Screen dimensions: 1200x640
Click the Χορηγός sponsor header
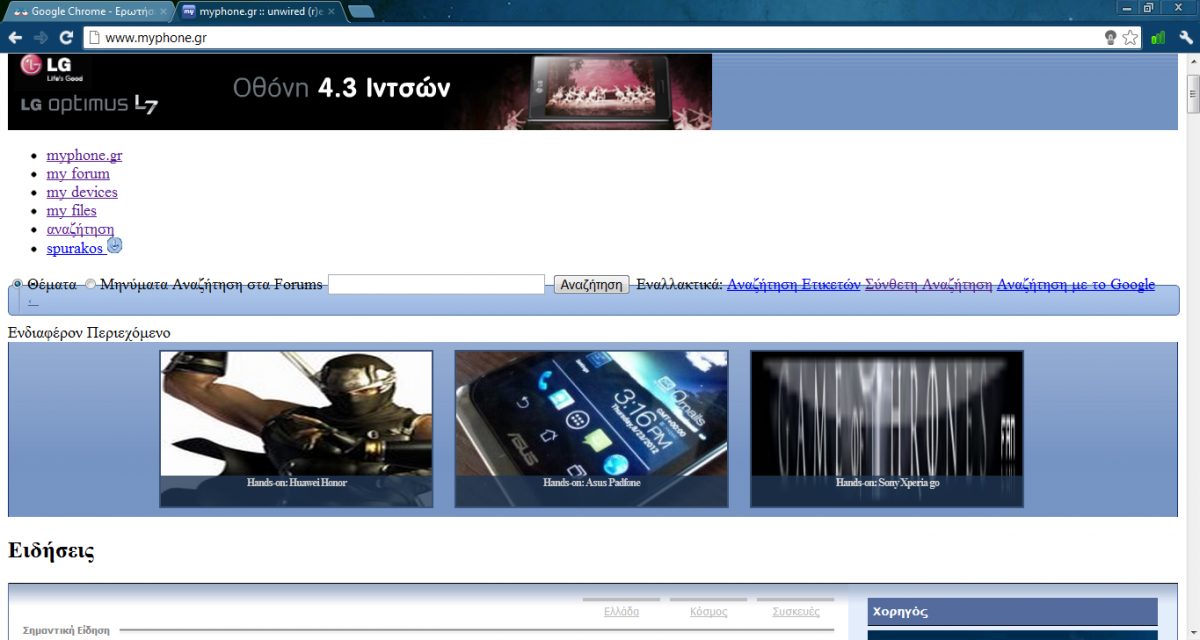pyautogui.click(x=1012, y=611)
